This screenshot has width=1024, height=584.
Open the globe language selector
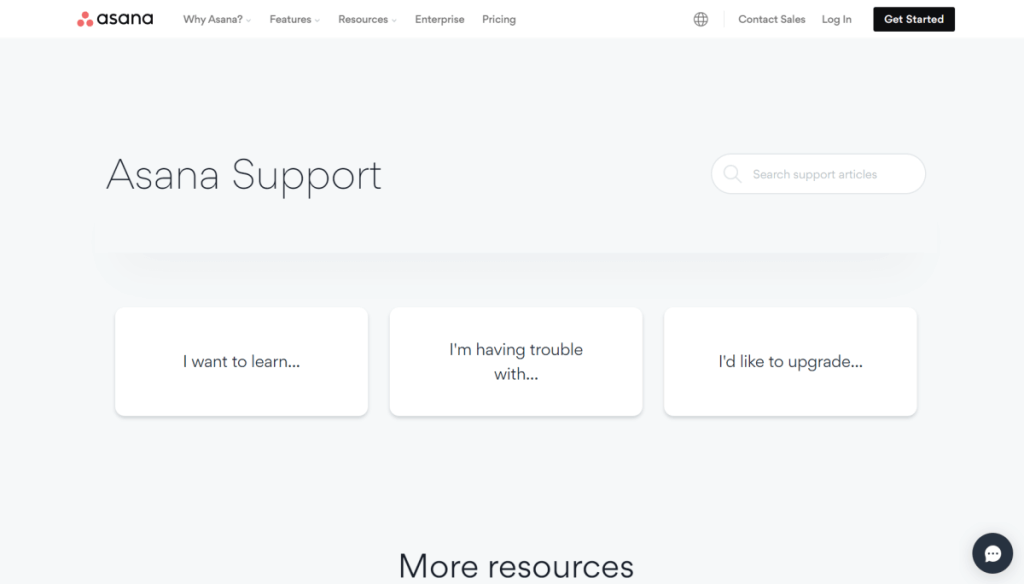pyautogui.click(x=700, y=18)
